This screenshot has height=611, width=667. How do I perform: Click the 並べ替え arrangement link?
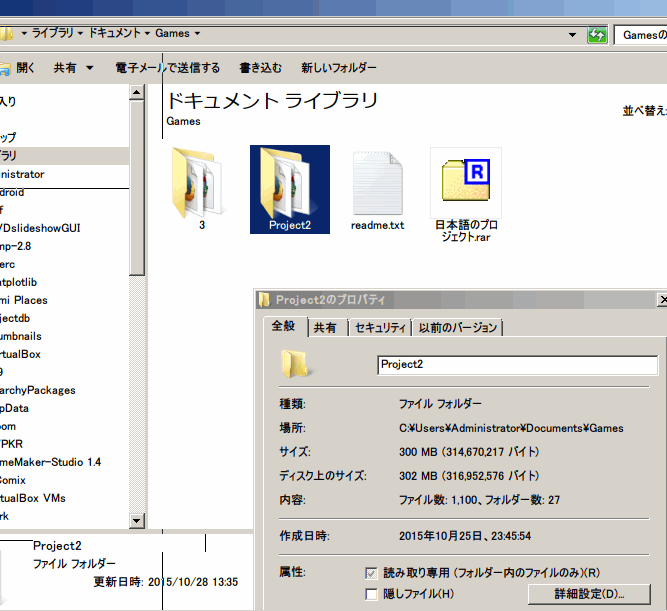(x=644, y=111)
